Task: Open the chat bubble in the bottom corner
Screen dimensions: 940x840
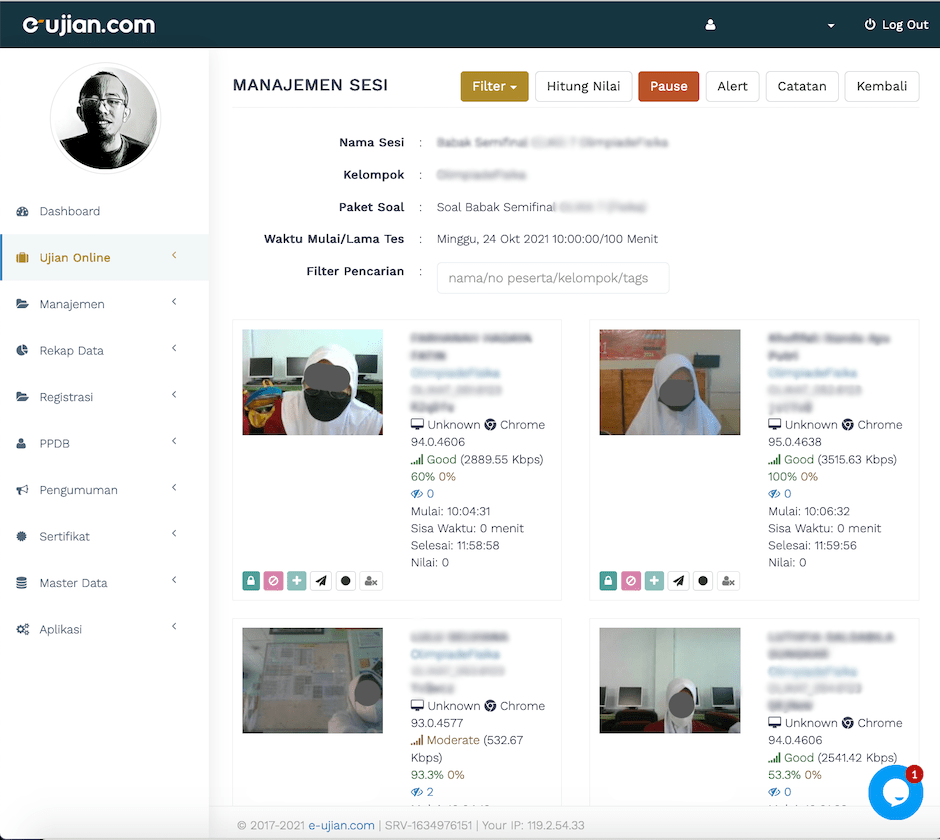Action: pos(895,792)
